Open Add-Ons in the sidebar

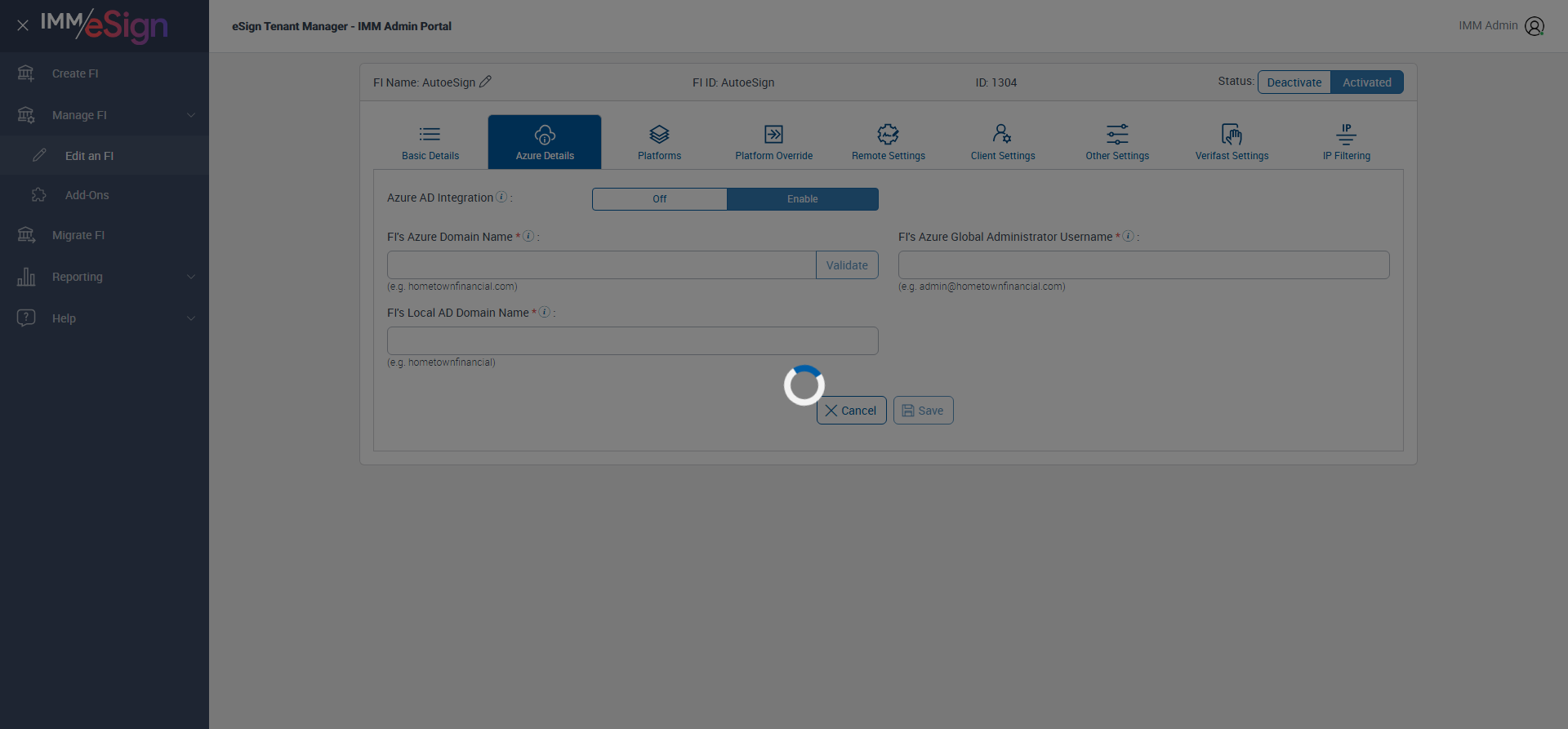pyautogui.click(x=105, y=195)
